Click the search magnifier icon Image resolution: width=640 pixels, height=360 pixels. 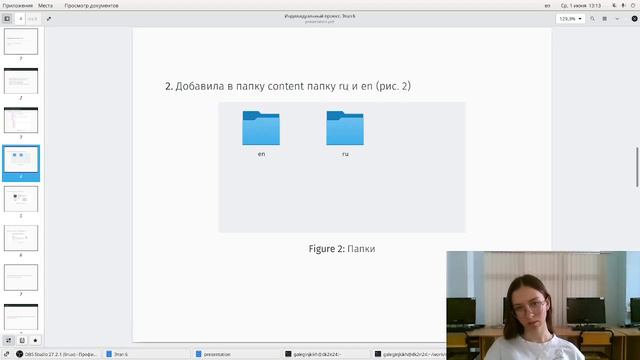592,19
